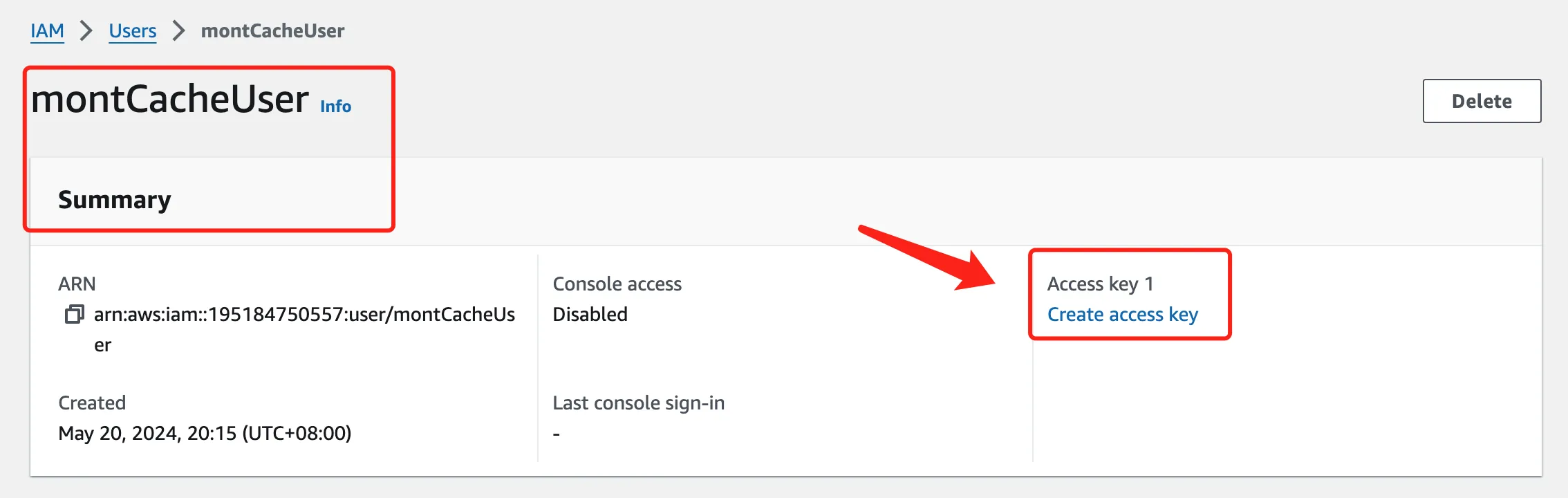
Task: Go back to the Users breadcrumb link
Action: [x=133, y=31]
